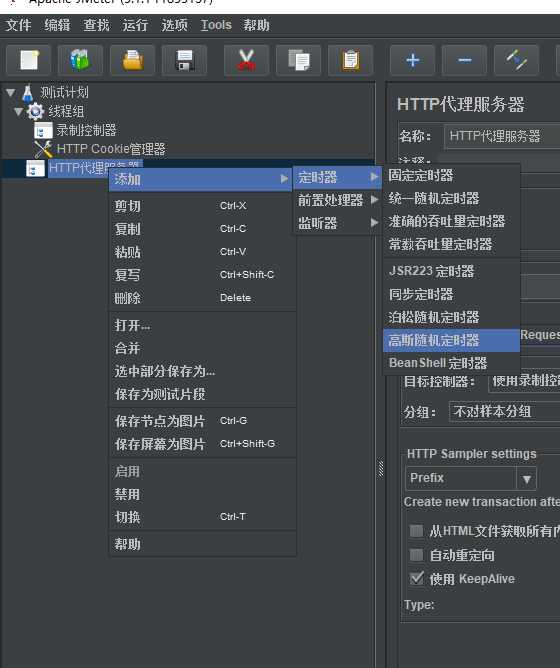Choose 剪切 from context menu

pyautogui.click(x=203, y=206)
